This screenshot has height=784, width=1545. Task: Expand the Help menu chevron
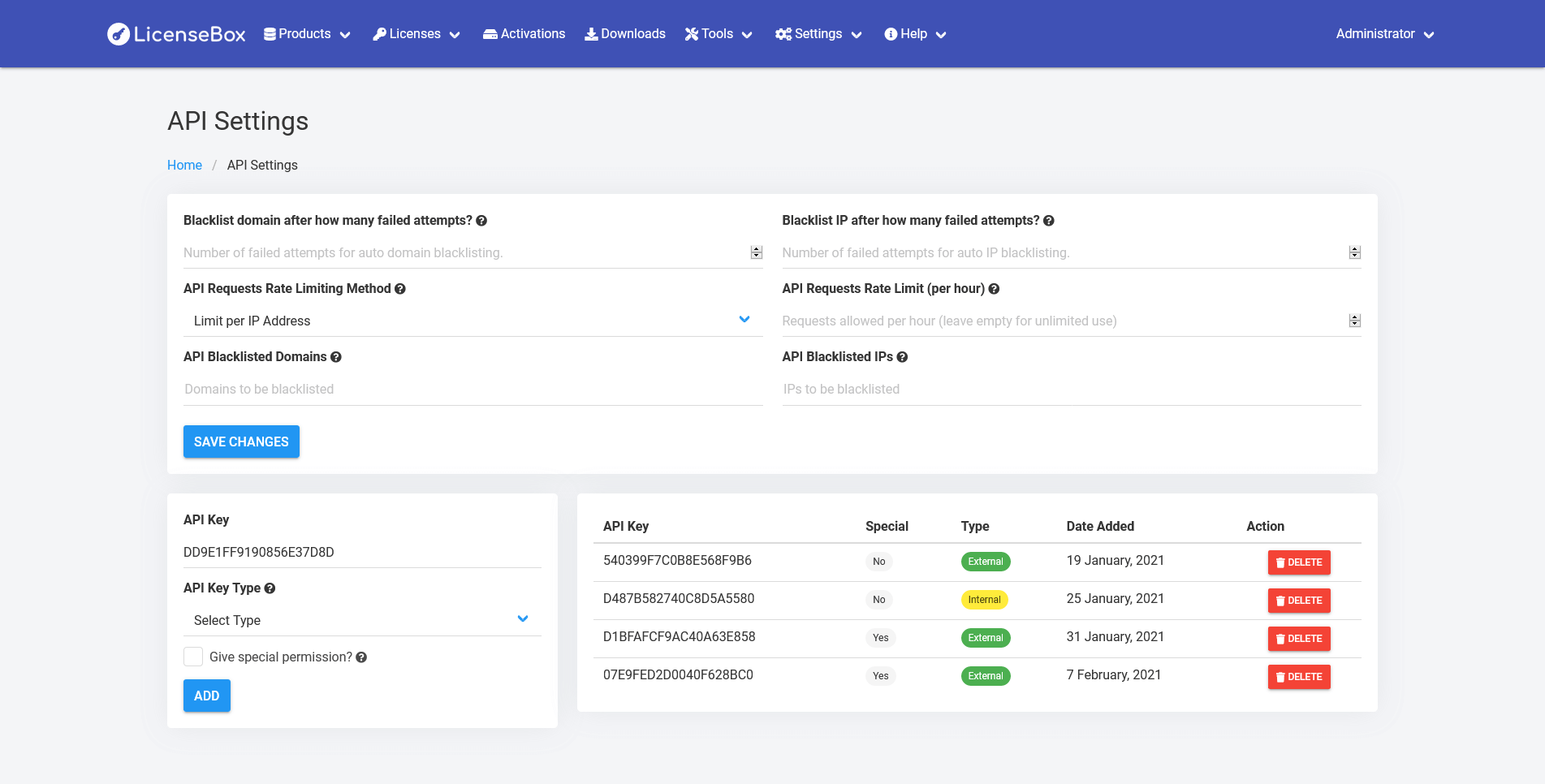tap(941, 35)
